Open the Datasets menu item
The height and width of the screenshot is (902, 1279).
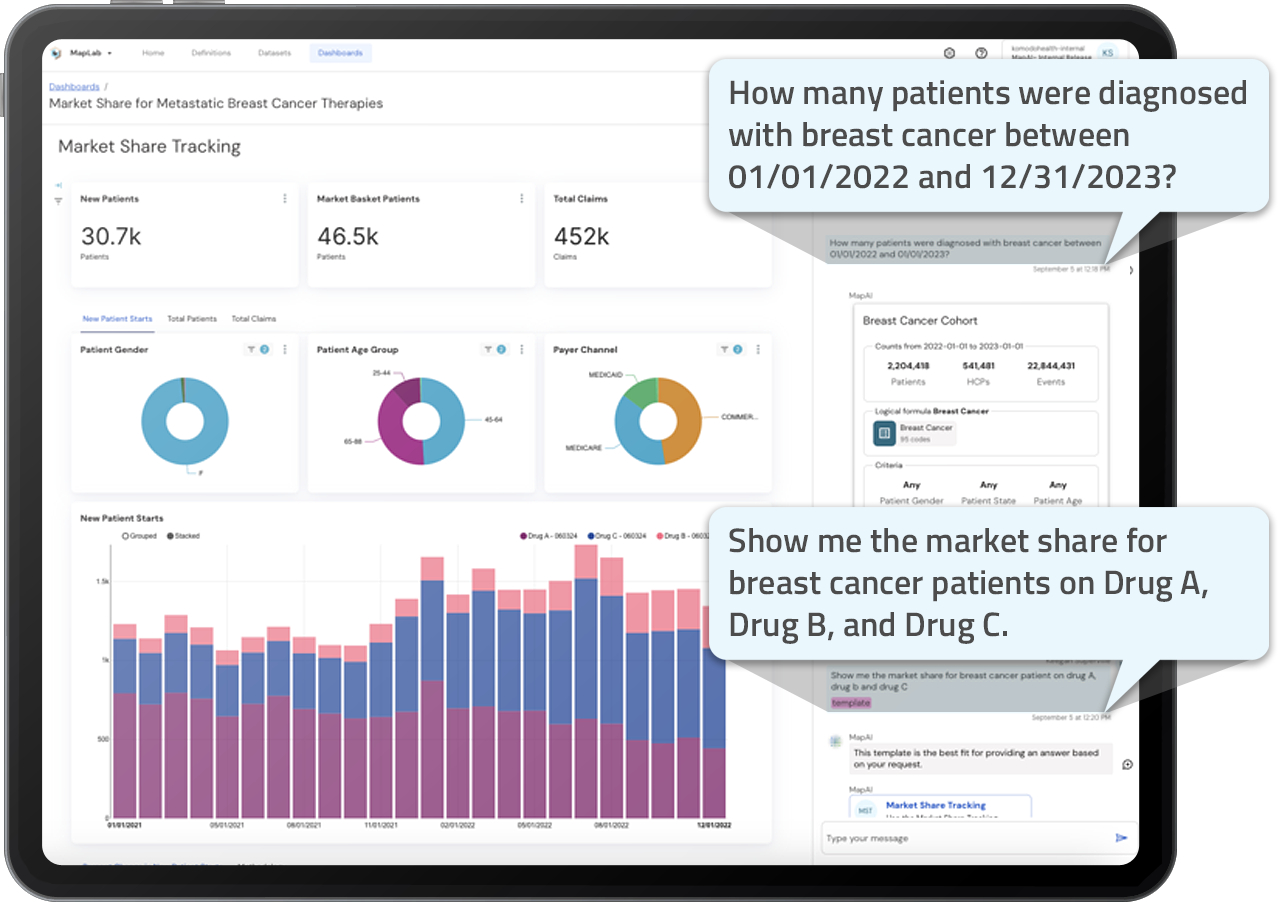[274, 53]
